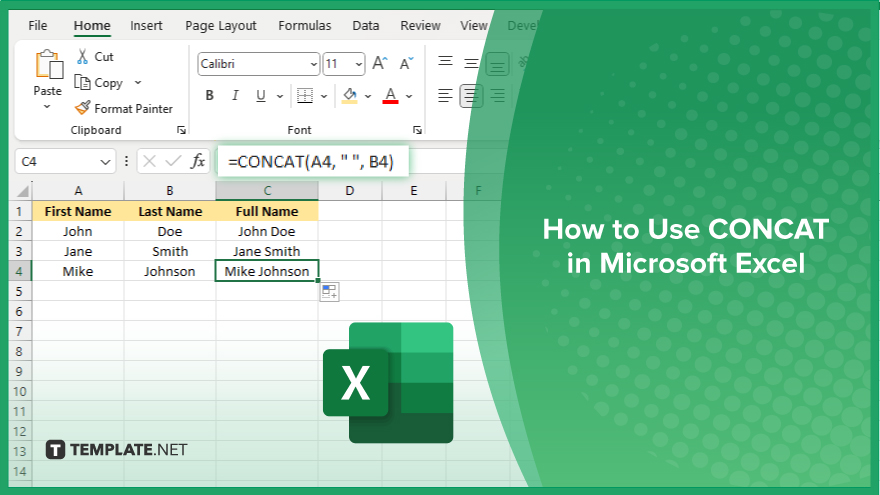Click the Copy icon

pos(82,82)
